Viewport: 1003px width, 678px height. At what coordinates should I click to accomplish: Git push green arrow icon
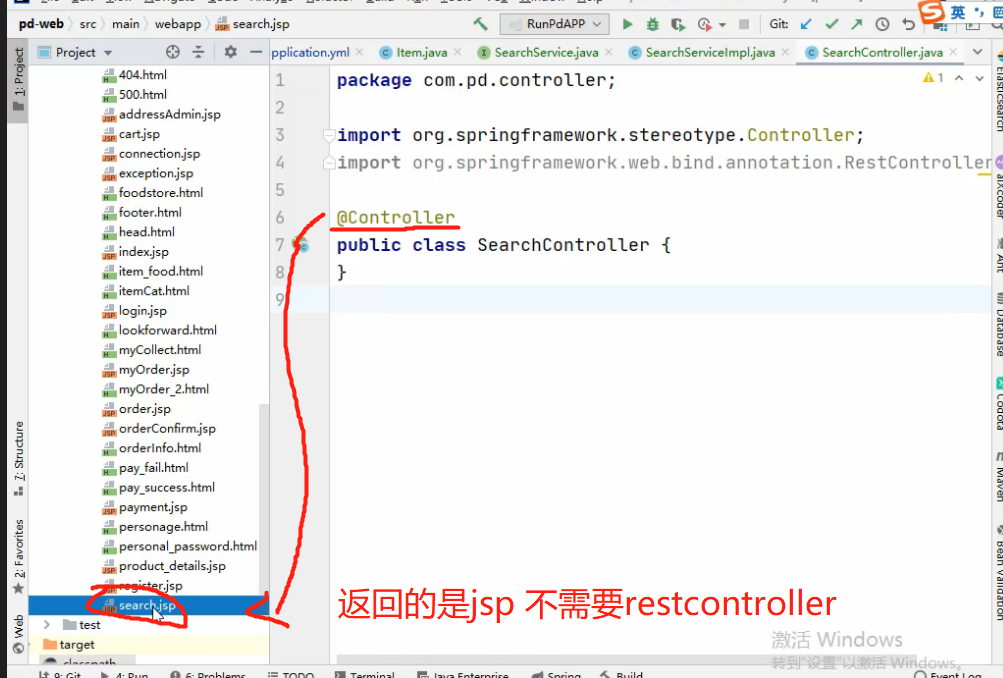(857, 24)
